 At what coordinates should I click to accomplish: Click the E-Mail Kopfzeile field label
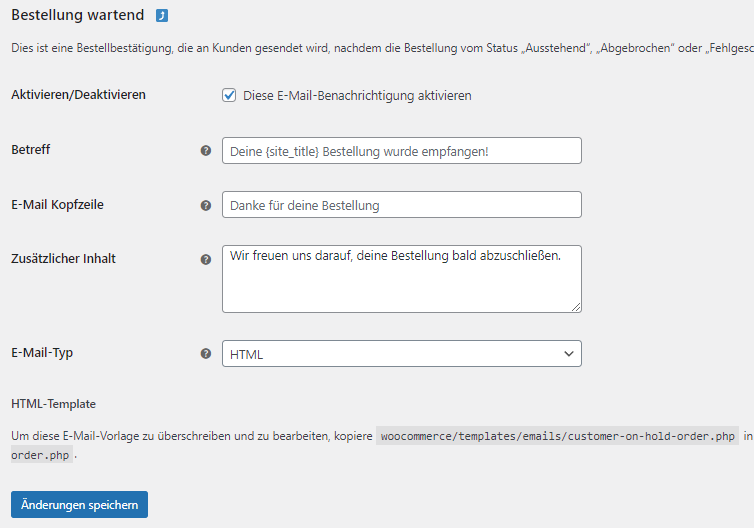tap(57, 204)
